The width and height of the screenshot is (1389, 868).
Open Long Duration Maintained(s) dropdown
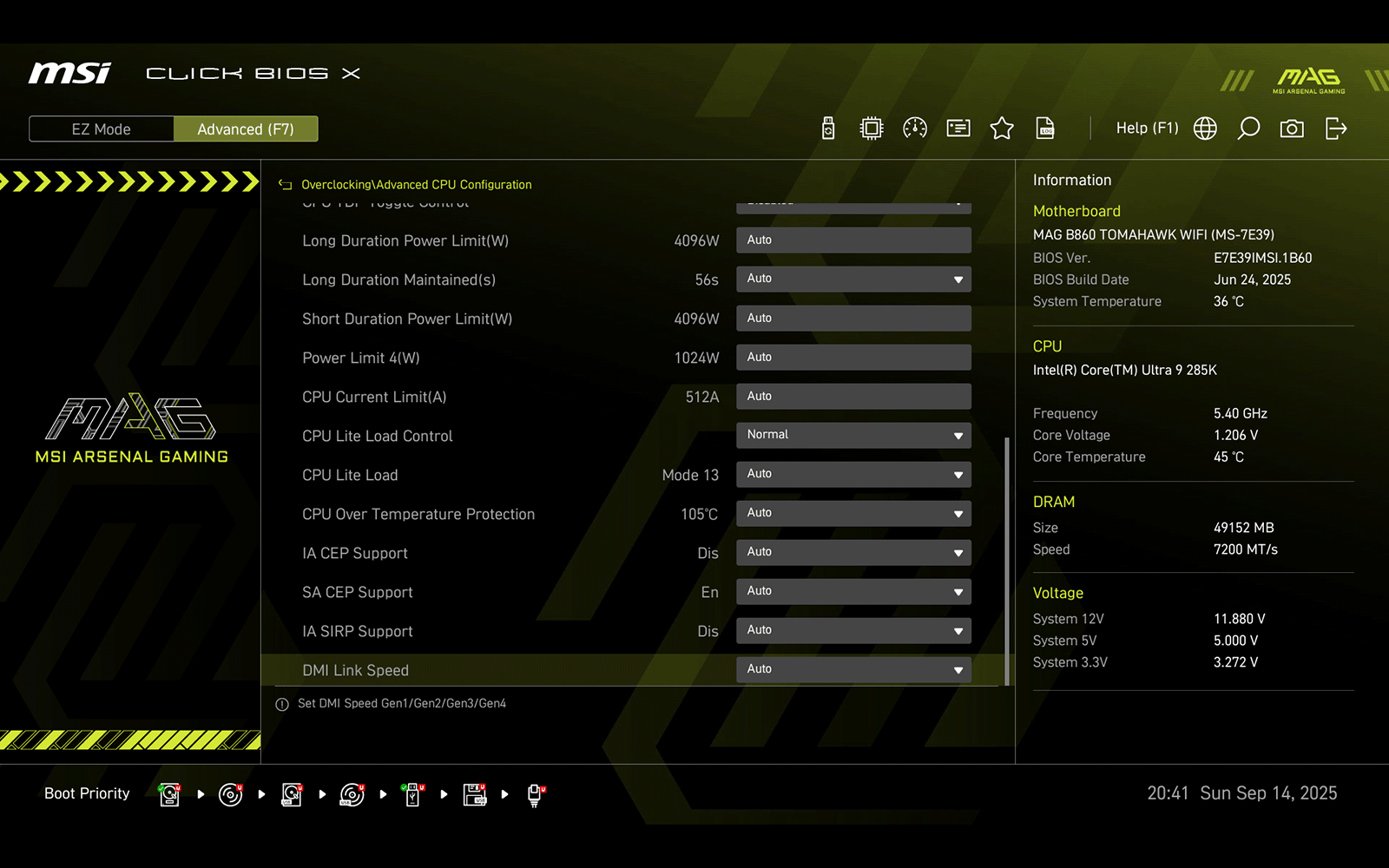(853, 279)
